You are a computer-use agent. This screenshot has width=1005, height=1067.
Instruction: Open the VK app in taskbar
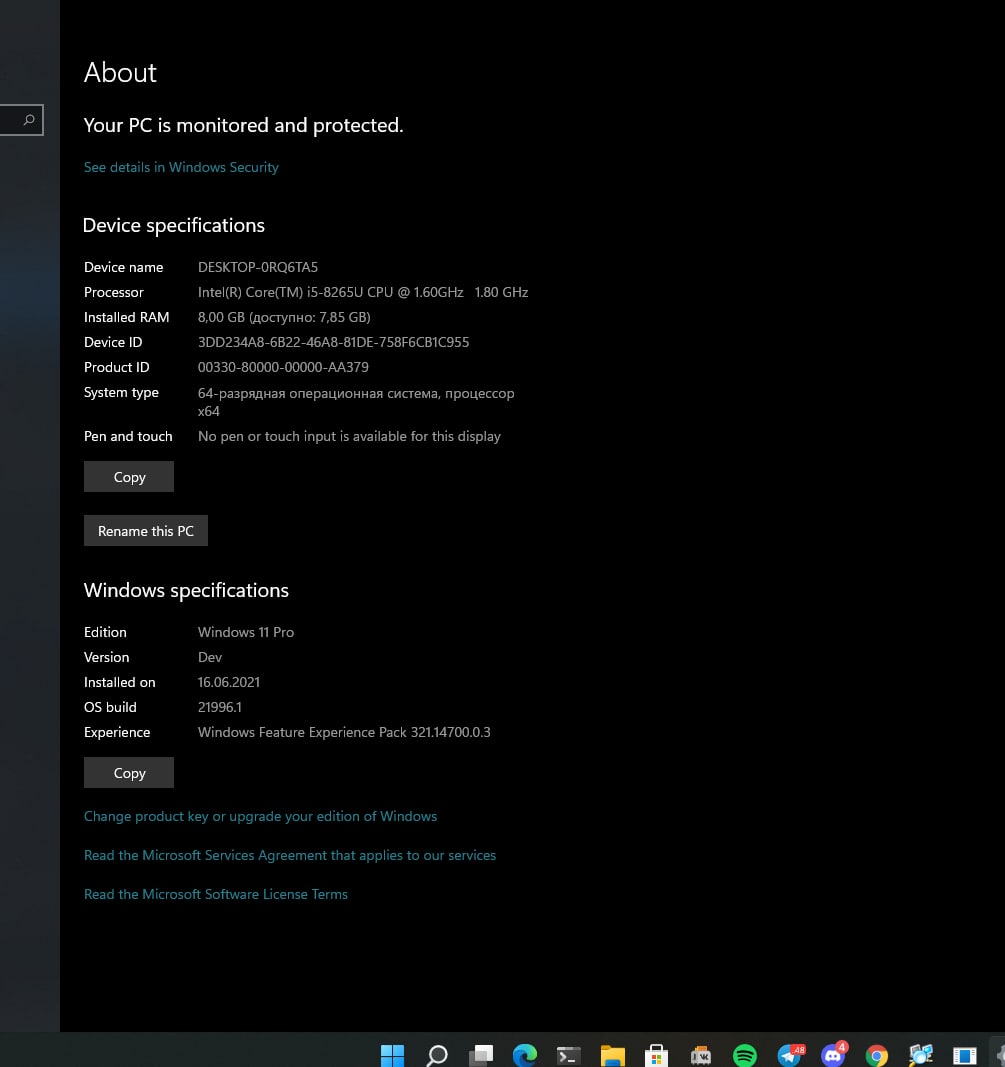(x=700, y=1055)
